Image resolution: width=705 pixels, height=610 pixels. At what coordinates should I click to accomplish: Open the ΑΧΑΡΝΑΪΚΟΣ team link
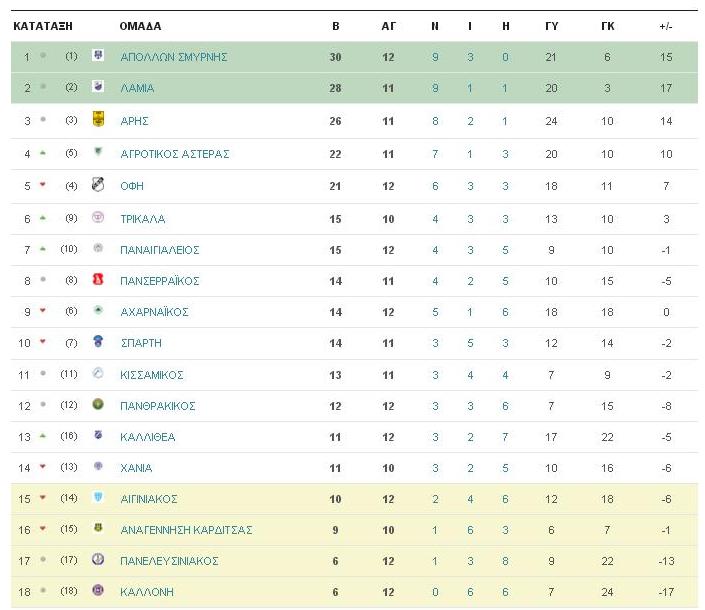[x=154, y=312]
